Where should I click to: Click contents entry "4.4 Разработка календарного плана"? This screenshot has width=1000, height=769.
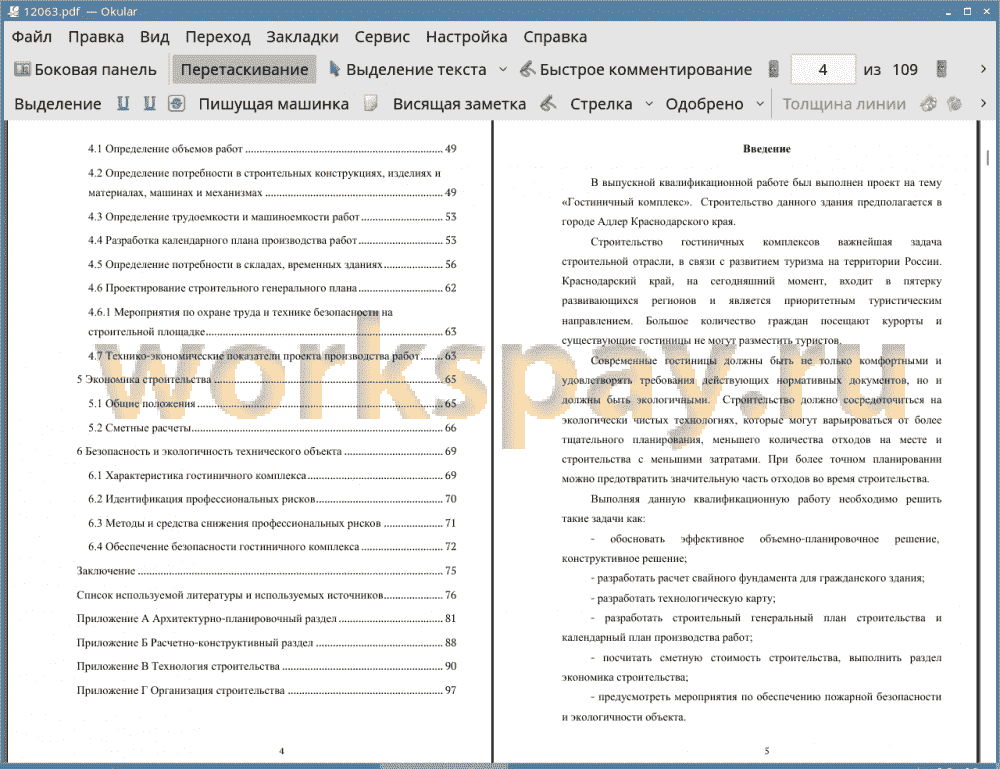[x=272, y=240]
